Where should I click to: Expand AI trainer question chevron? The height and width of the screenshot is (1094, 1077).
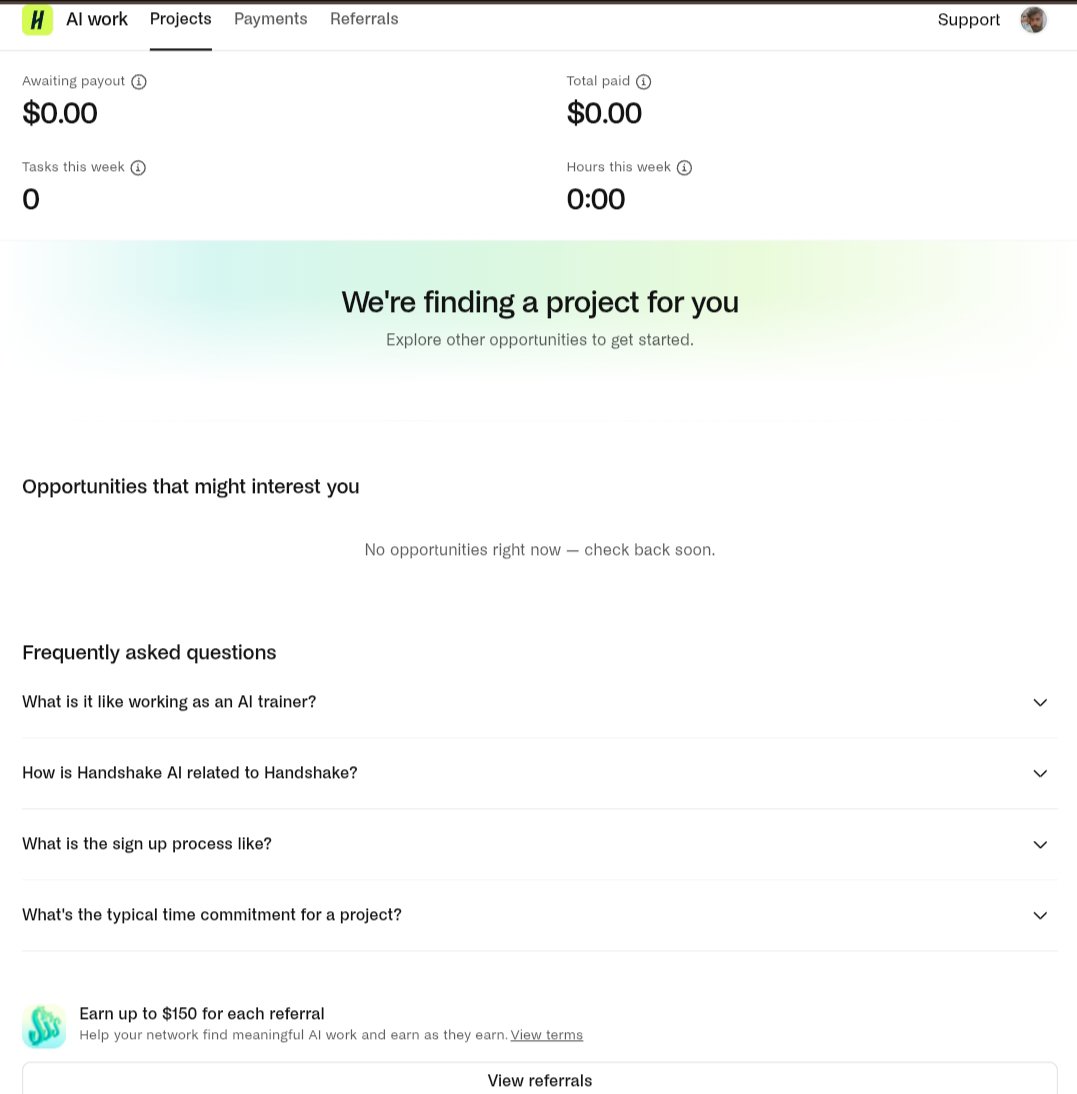click(x=1039, y=703)
